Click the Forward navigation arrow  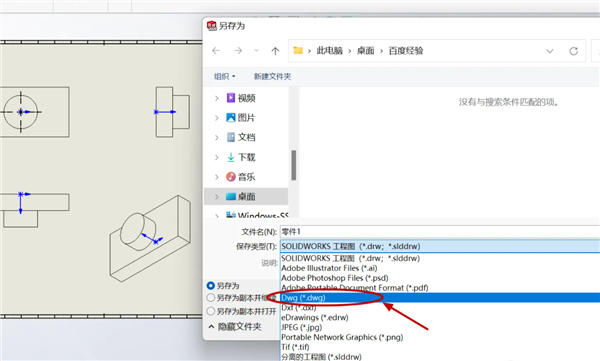pos(238,51)
